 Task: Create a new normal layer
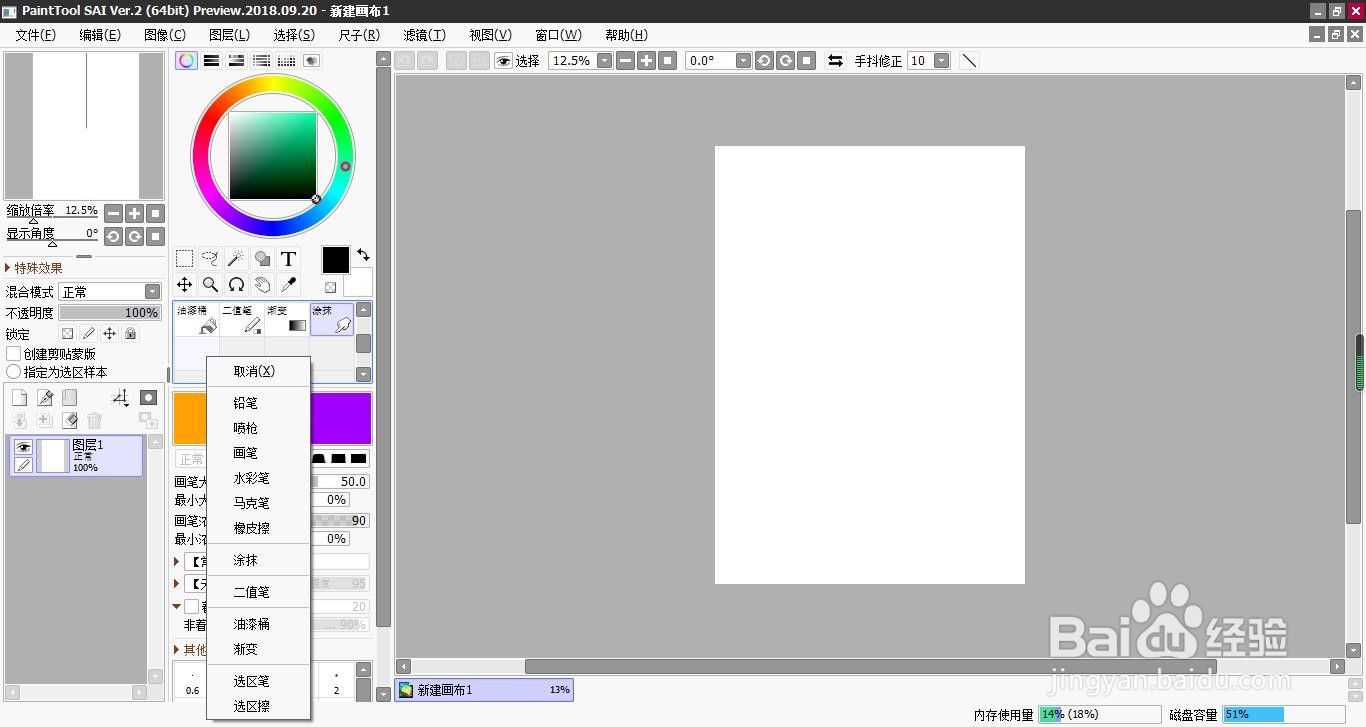tap(19, 398)
